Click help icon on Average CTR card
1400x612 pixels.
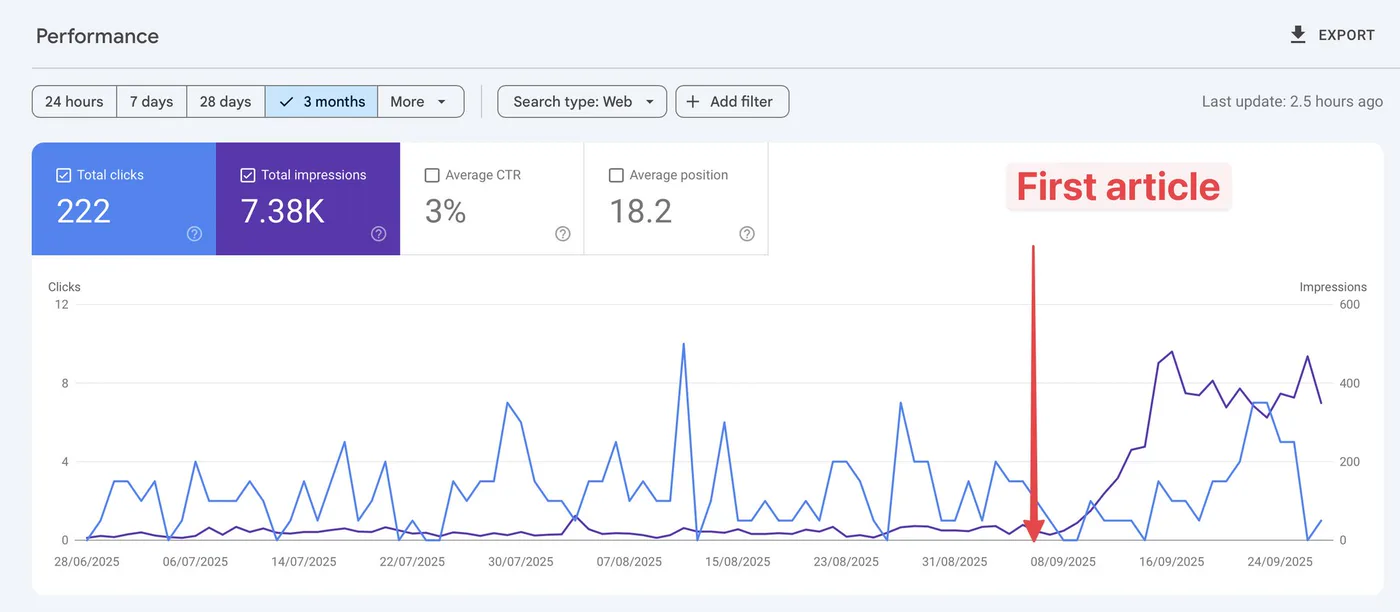click(x=563, y=233)
